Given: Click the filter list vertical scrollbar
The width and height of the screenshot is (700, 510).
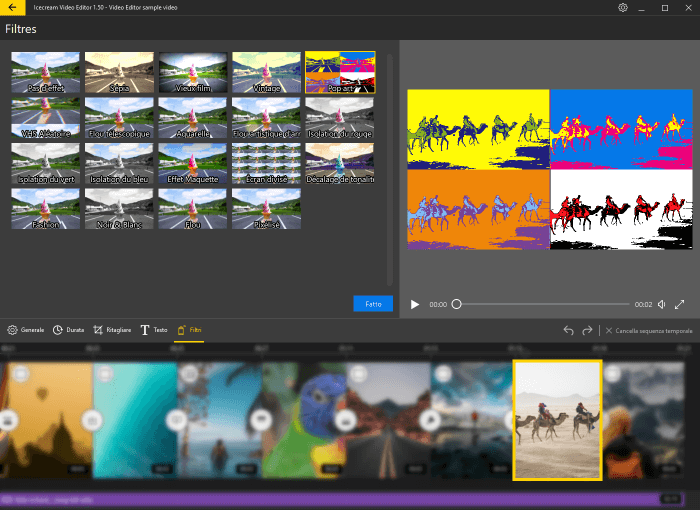Looking at the screenshot, I should click(390, 170).
